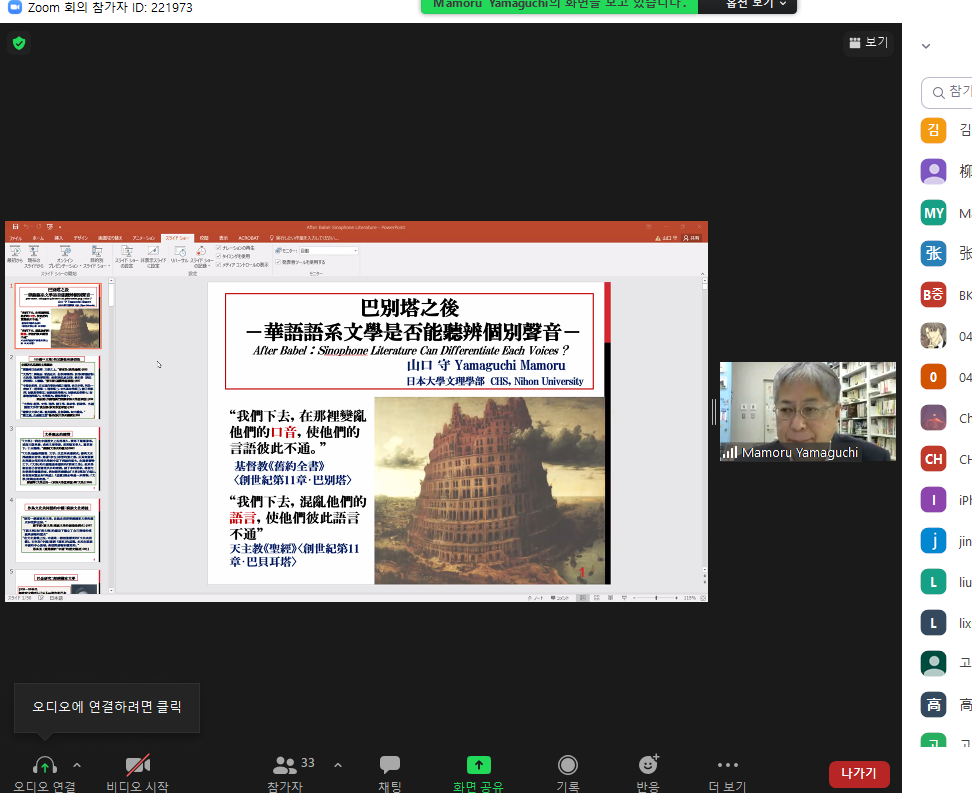Open the Reactions smiley icon
The image size is (972, 793).
click(x=648, y=765)
